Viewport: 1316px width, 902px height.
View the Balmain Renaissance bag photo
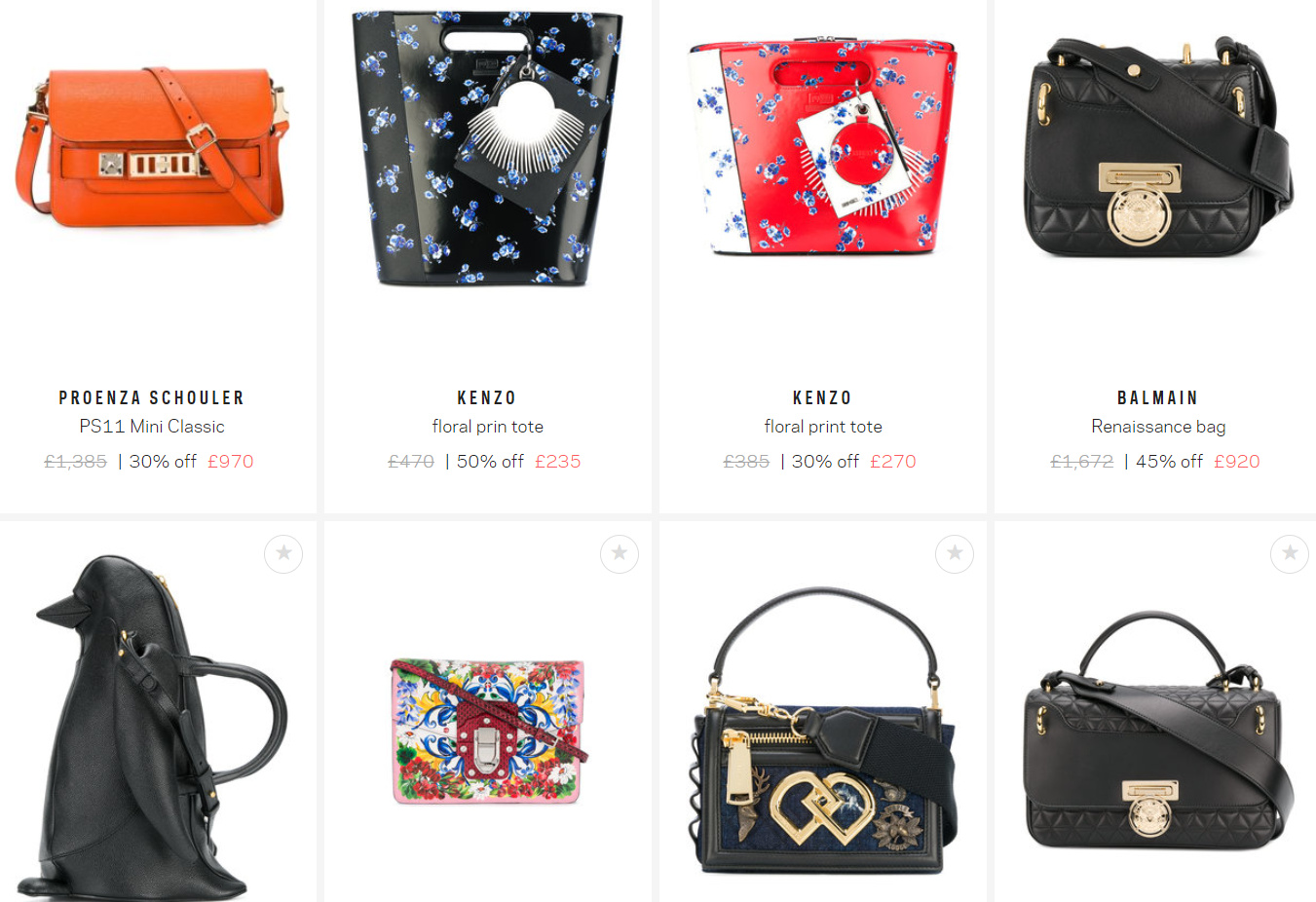1158,146
